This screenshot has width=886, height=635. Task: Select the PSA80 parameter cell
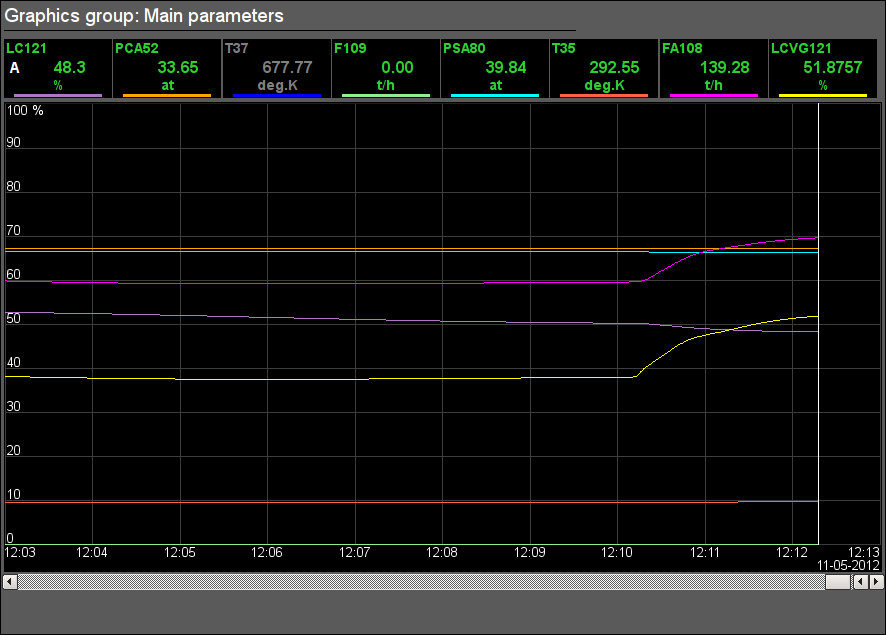(x=494, y=69)
